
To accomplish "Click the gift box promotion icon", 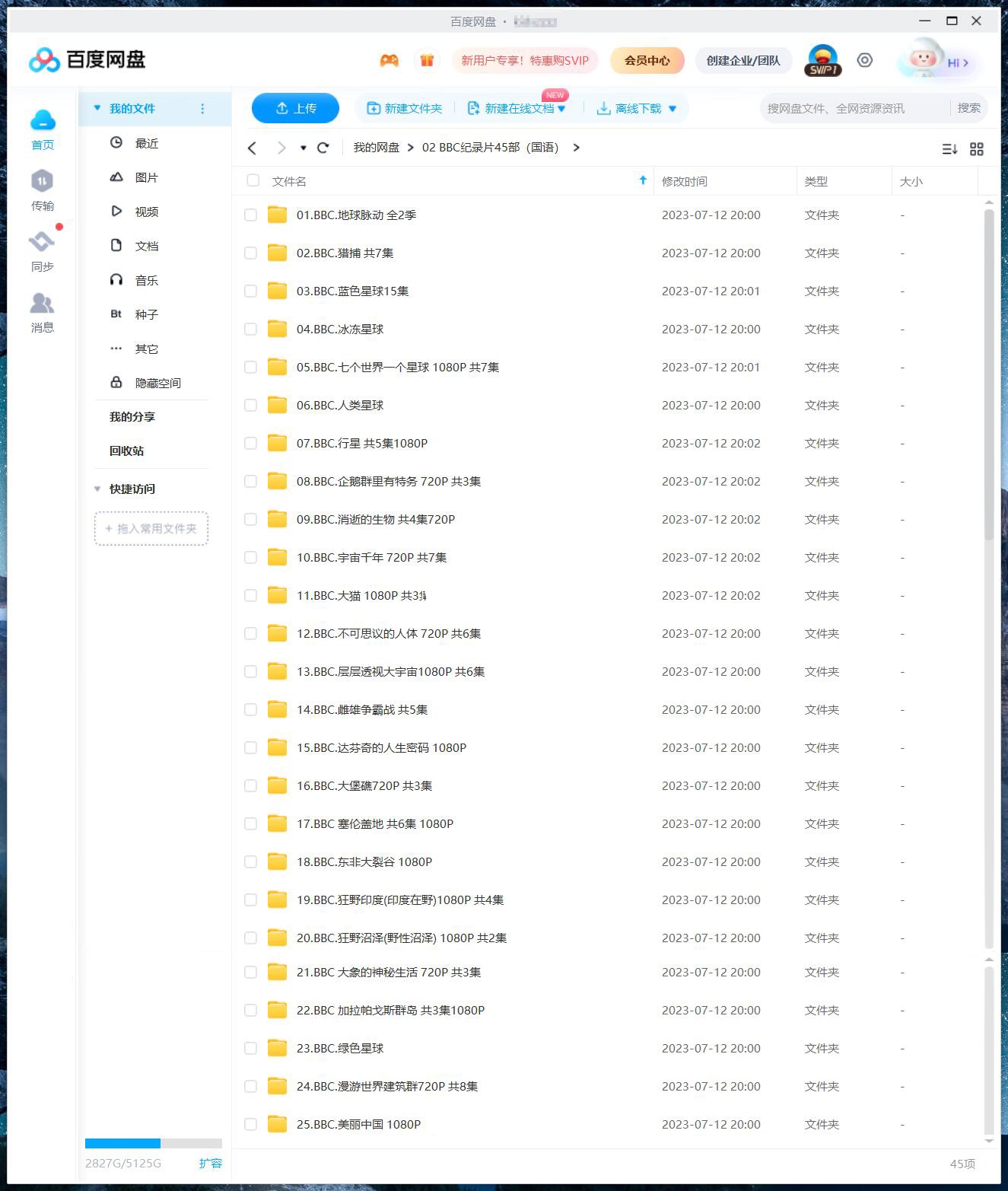I will (x=427, y=60).
